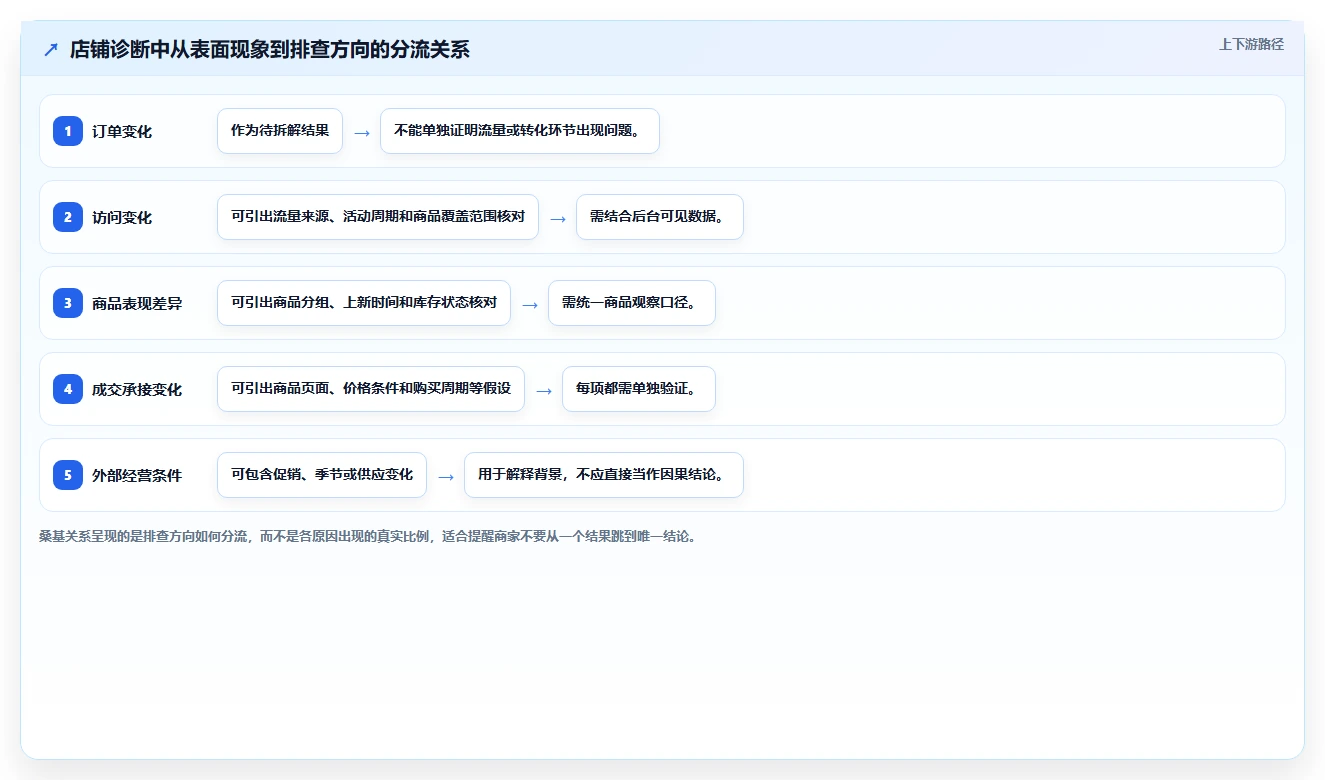The width and height of the screenshot is (1325, 780).
Task: Click the 成交承接变化 row label
Action: (137, 389)
